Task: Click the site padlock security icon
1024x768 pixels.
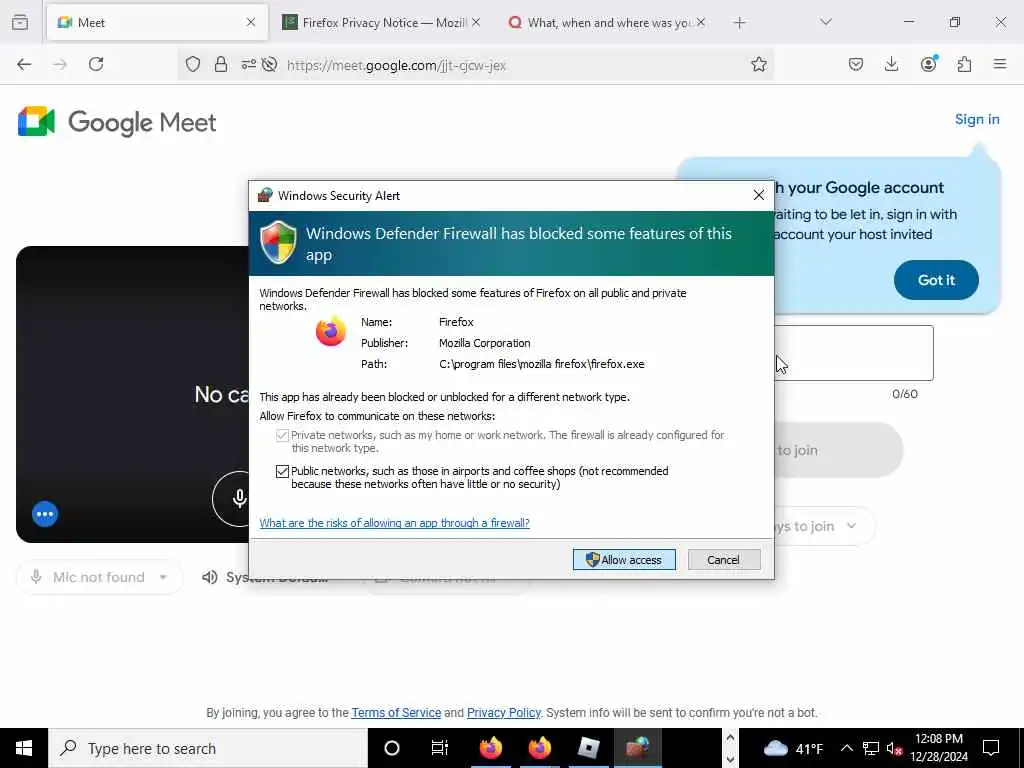Action: pos(221,64)
